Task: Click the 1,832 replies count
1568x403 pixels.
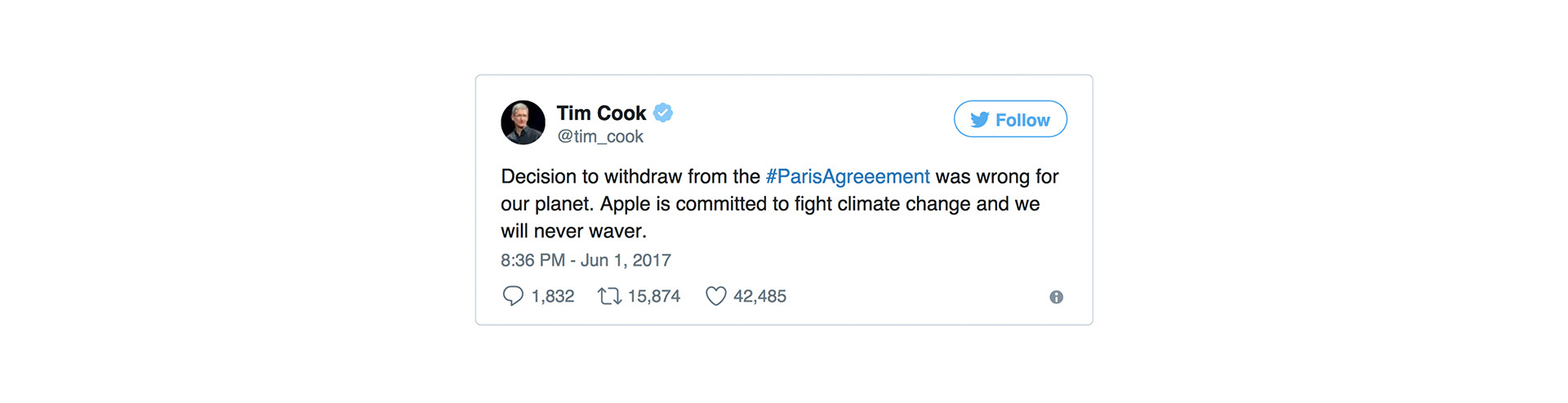Action: click(x=553, y=296)
